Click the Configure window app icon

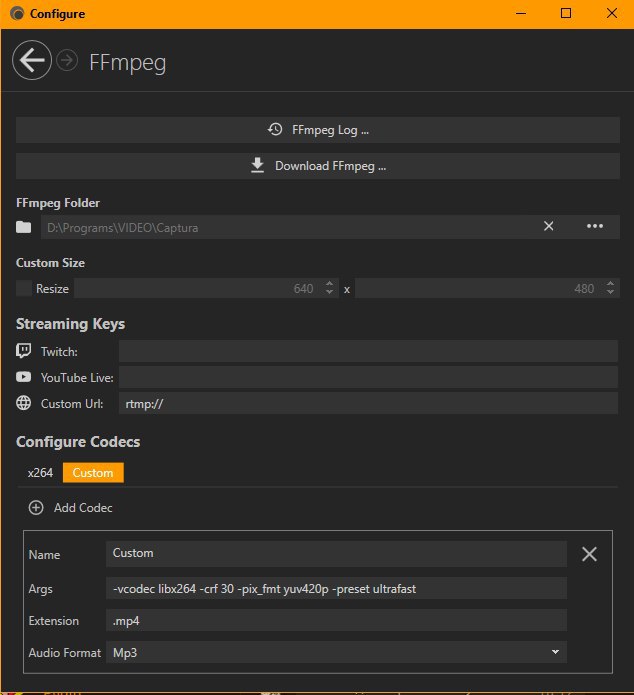click(x=17, y=14)
